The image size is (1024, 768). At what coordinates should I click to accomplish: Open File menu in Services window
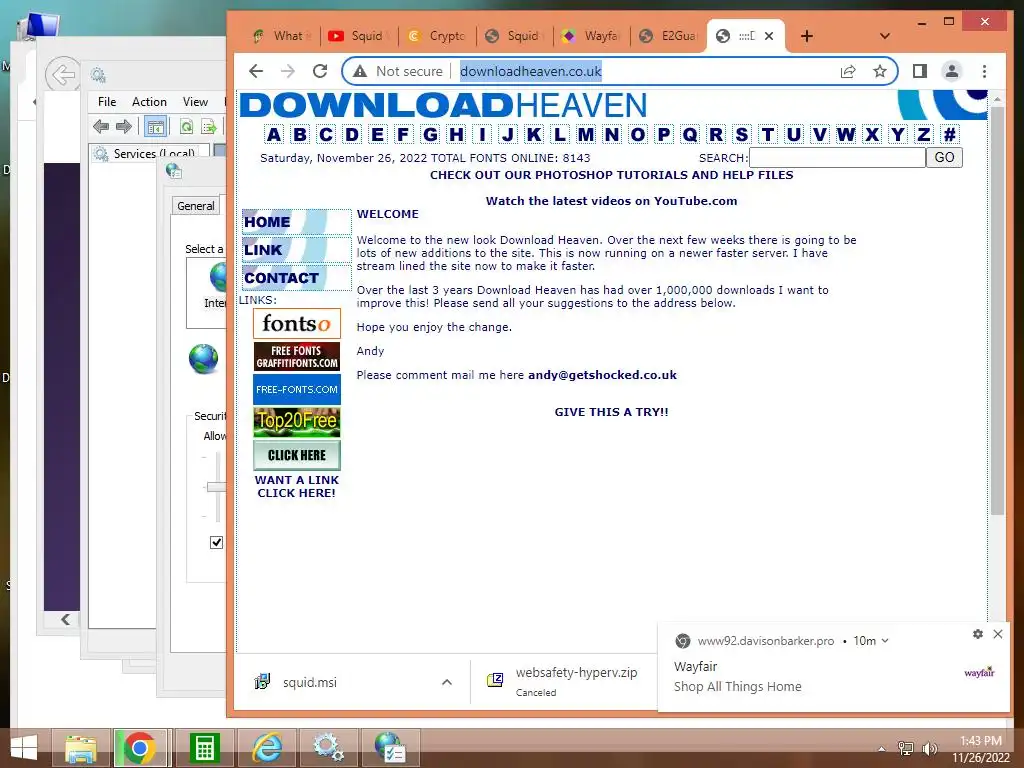click(x=107, y=102)
